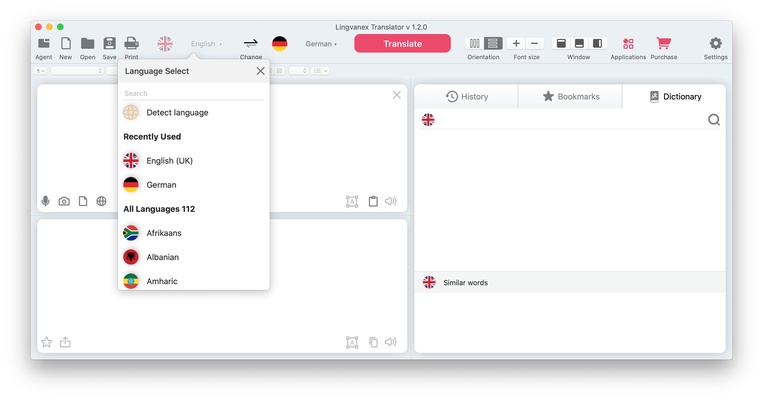Open the English source language dropdown
The height and width of the screenshot is (400, 763).
206,44
